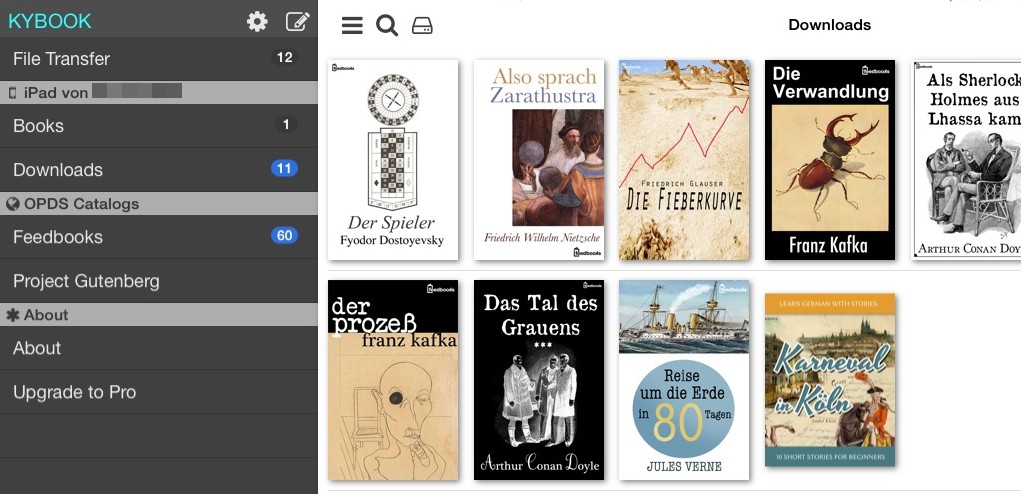
Task: Open Also sprach Zarathustra book cover
Action: click(538, 160)
